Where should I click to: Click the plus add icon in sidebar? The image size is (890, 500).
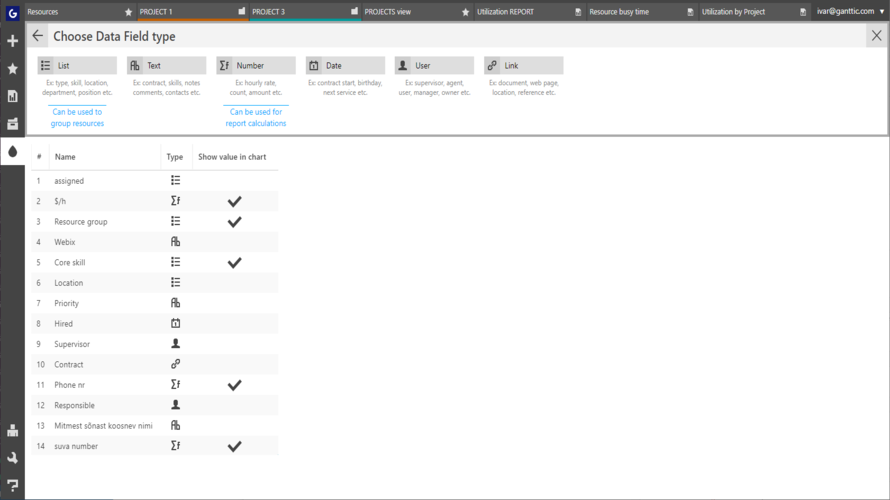(x=12, y=41)
